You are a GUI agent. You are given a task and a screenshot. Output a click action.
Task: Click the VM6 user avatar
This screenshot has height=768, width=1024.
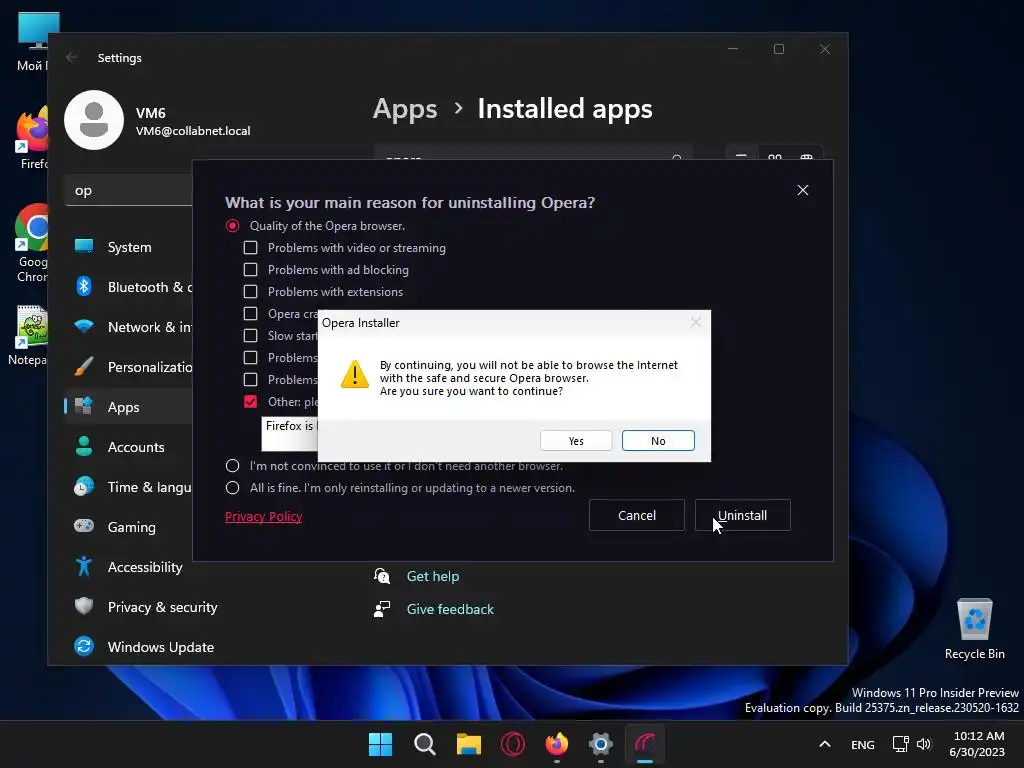click(x=94, y=120)
